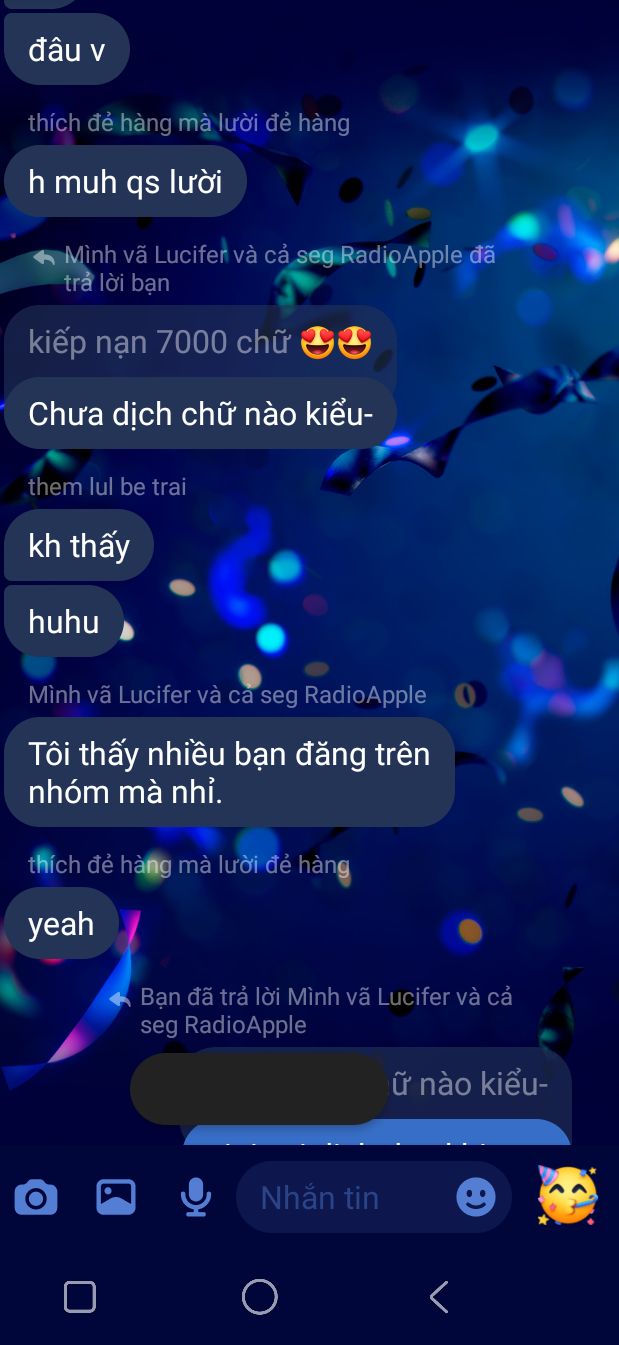This screenshot has width=619, height=1345.
Task: Tap the Android back navigation button
Action: click(438, 1297)
